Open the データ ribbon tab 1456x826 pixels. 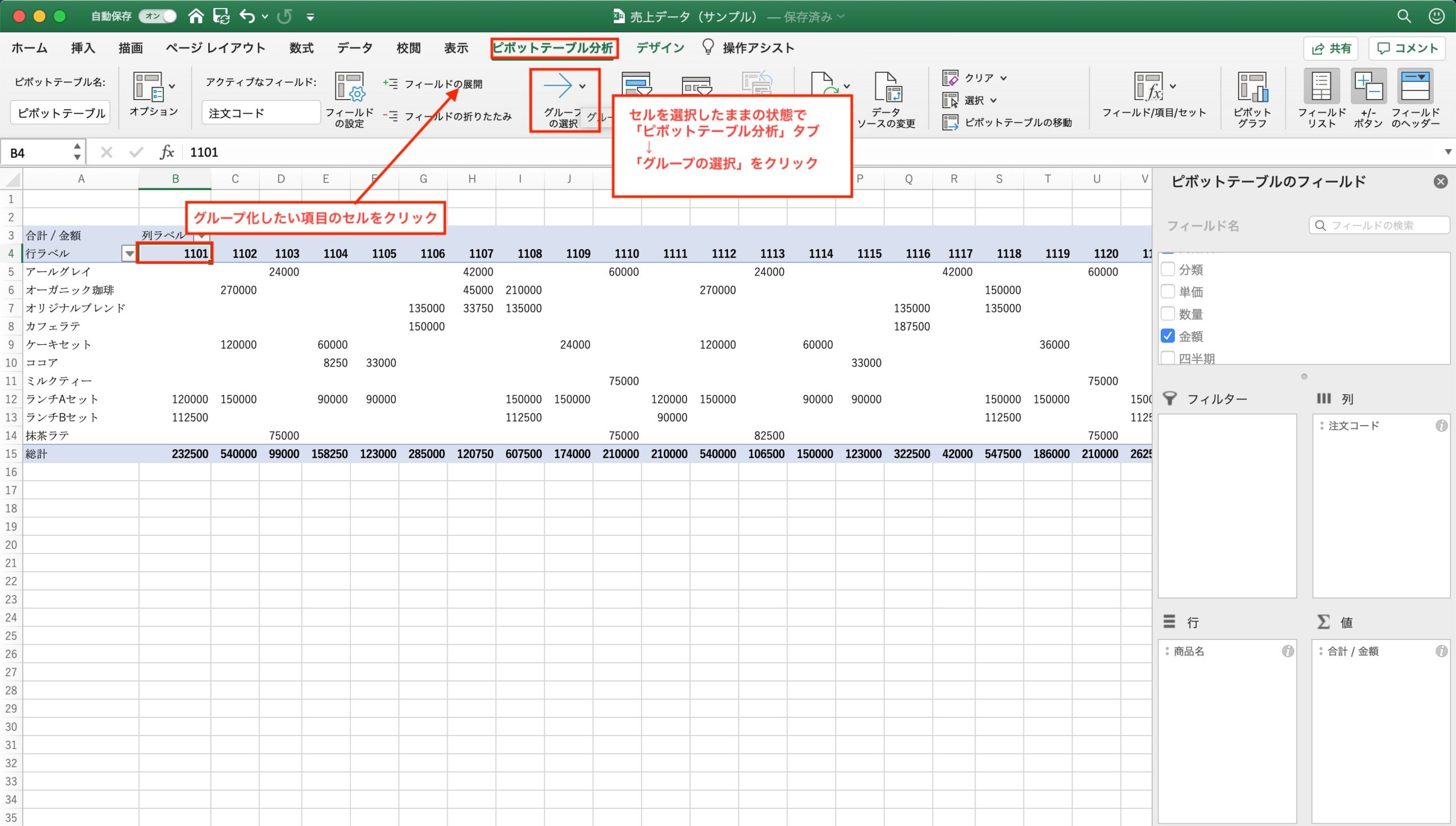click(354, 48)
